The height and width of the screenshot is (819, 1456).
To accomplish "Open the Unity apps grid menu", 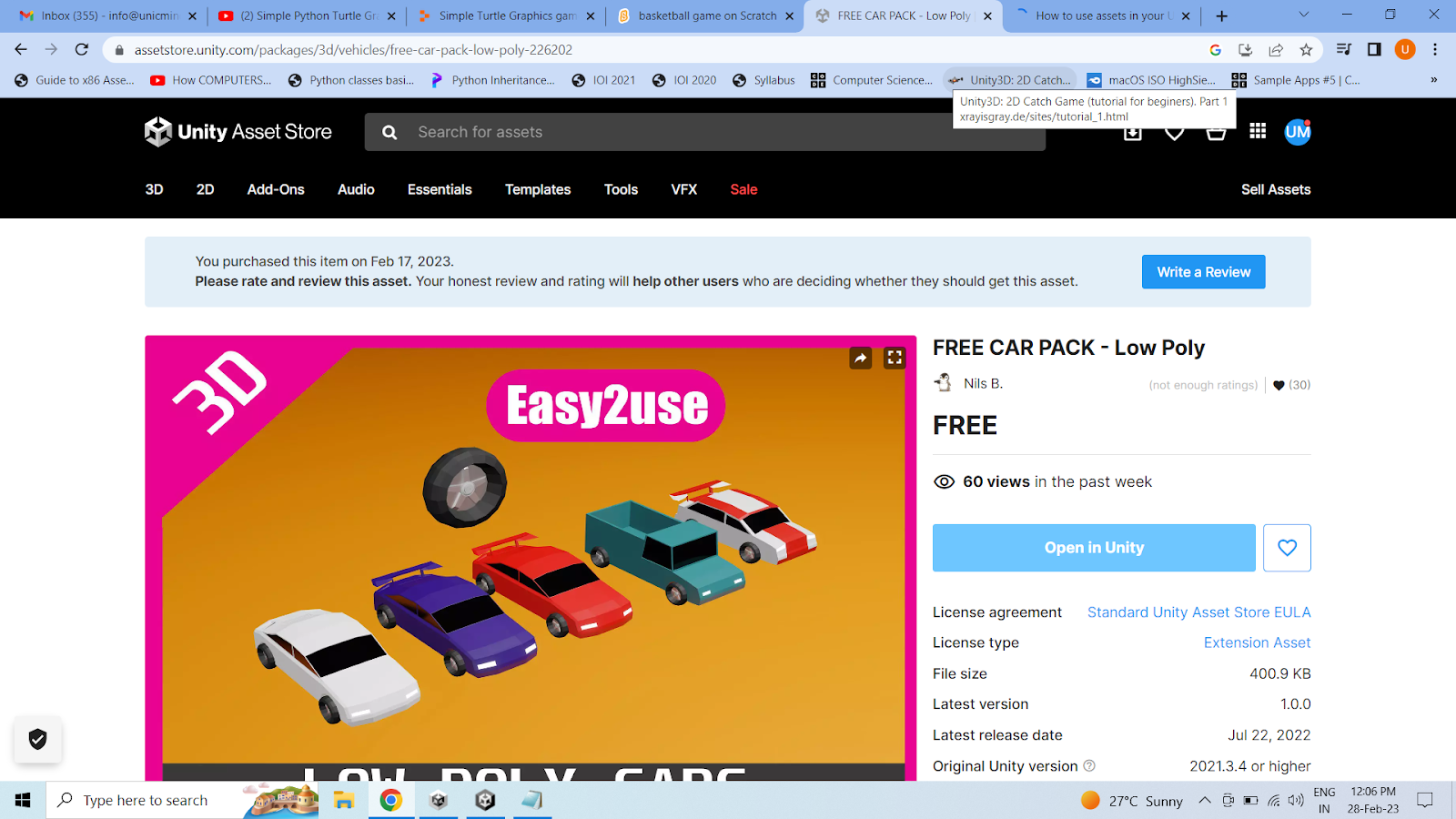I will point(1258,131).
